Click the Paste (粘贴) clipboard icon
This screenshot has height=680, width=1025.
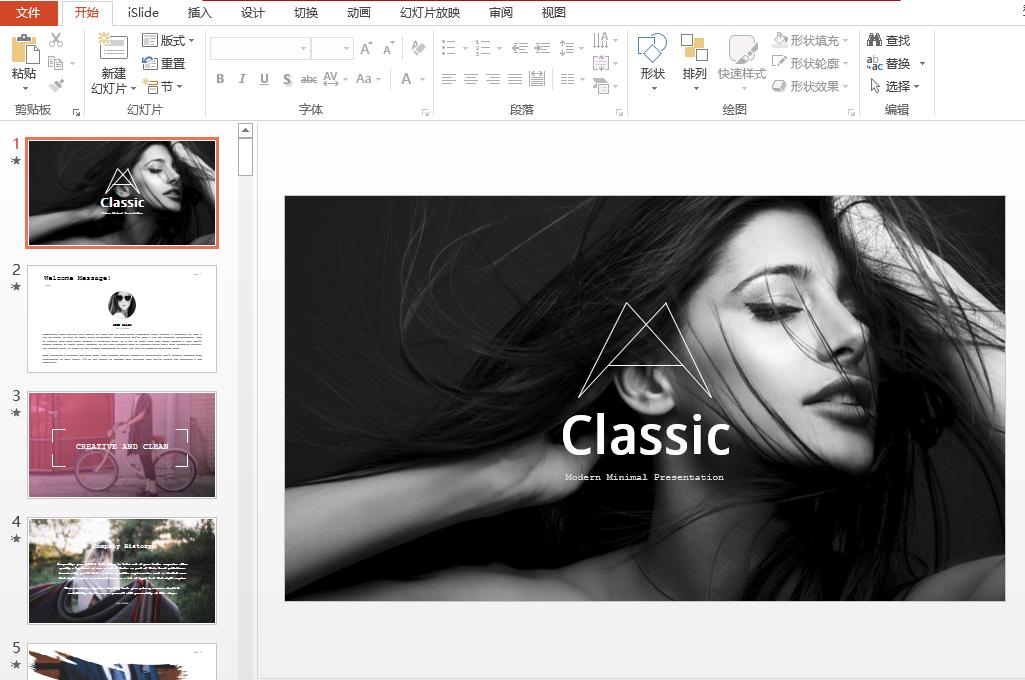pyautogui.click(x=24, y=50)
